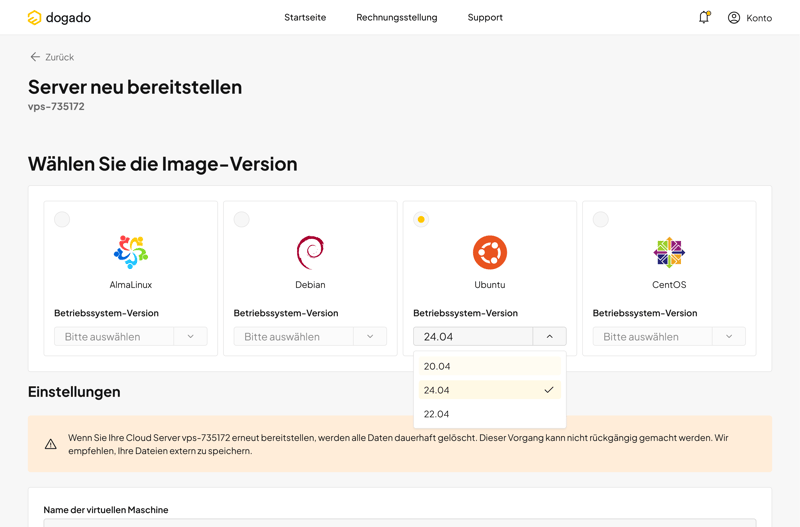
Task: Open the notifications bell
Action: pos(704,17)
